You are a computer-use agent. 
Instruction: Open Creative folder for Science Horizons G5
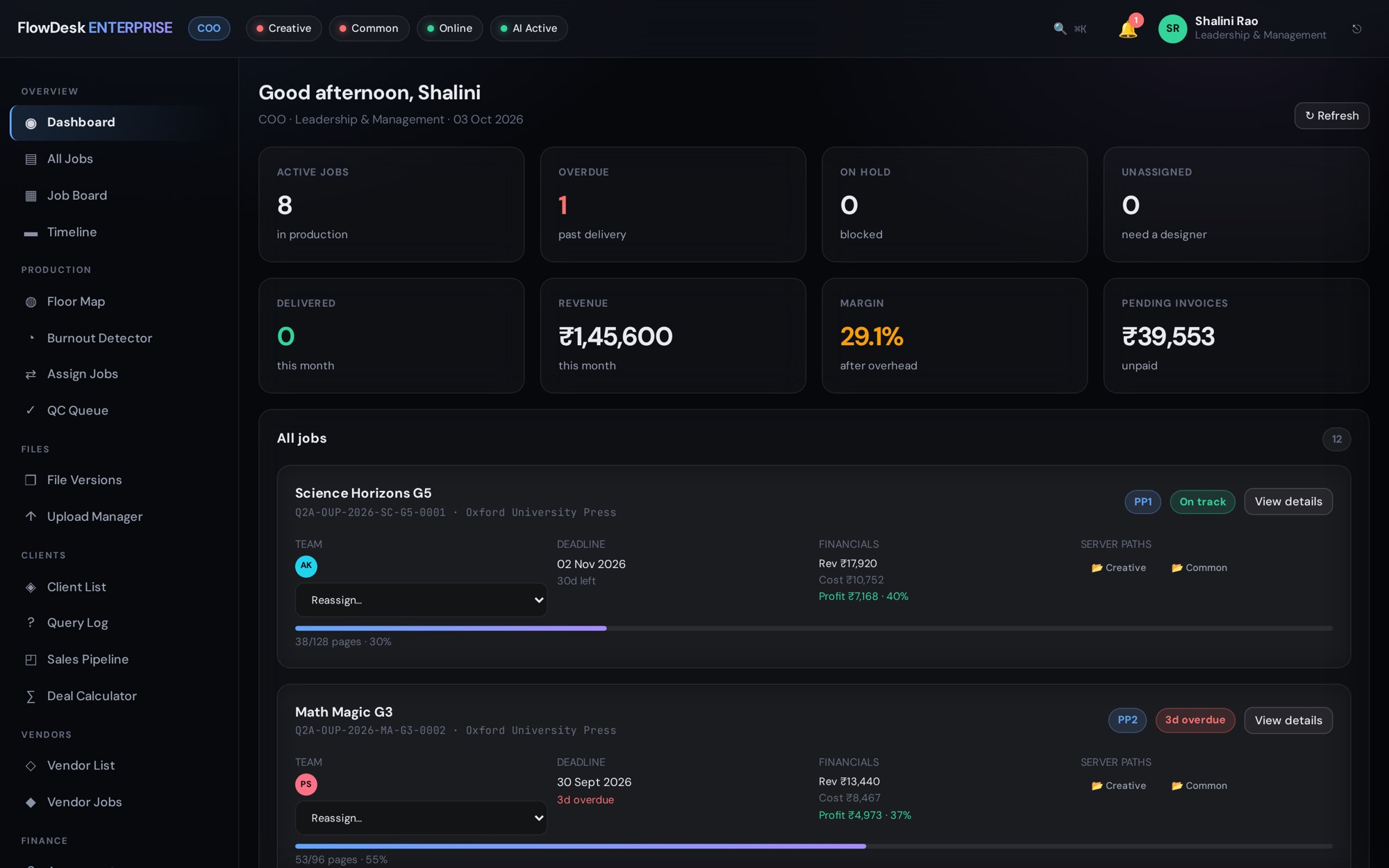tap(1119, 567)
